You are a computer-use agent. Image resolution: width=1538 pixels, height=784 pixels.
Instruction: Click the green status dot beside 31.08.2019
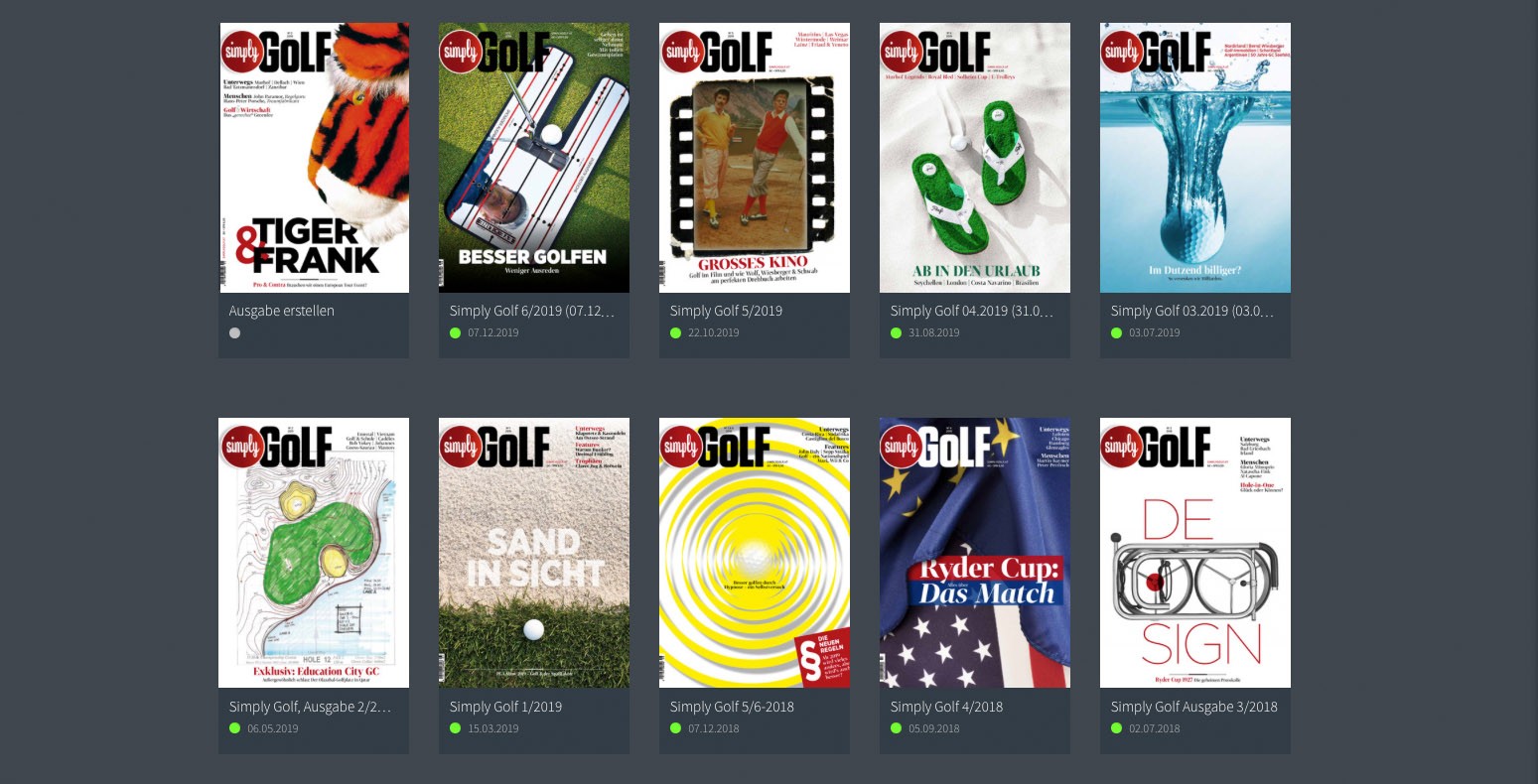point(897,332)
